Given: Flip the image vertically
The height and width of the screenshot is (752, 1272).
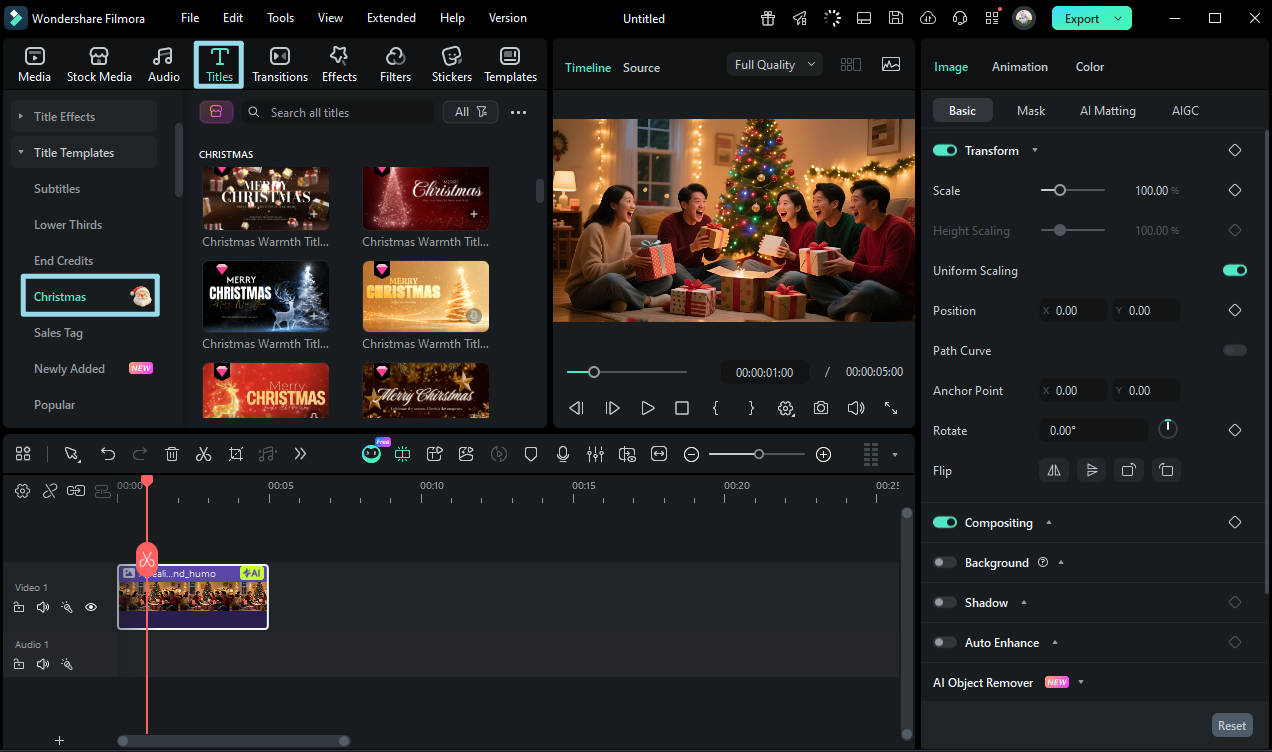Looking at the screenshot, I should 1091,470.
